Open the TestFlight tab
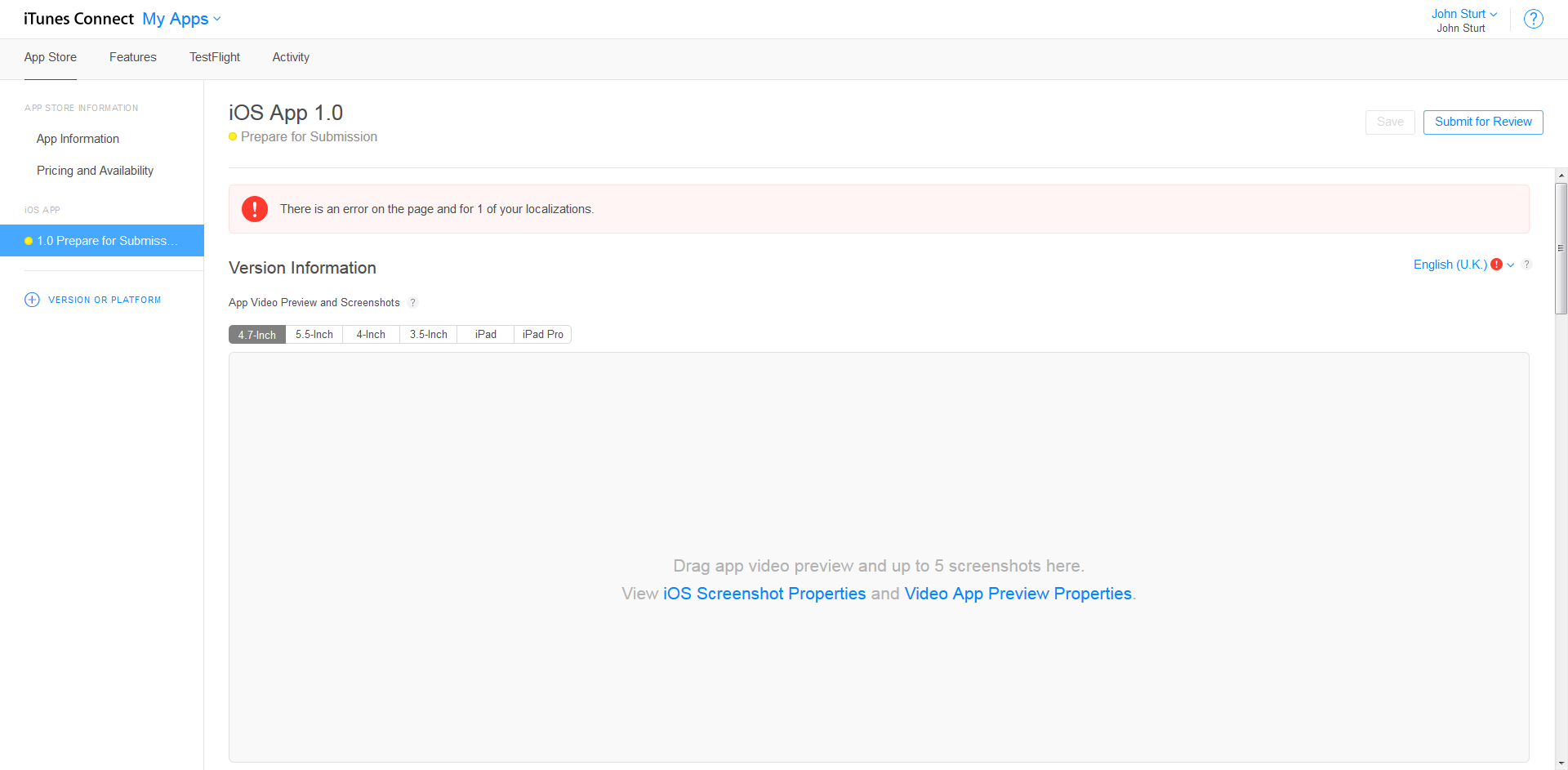The image size is (1568, 770). click(x=215, y=57)
